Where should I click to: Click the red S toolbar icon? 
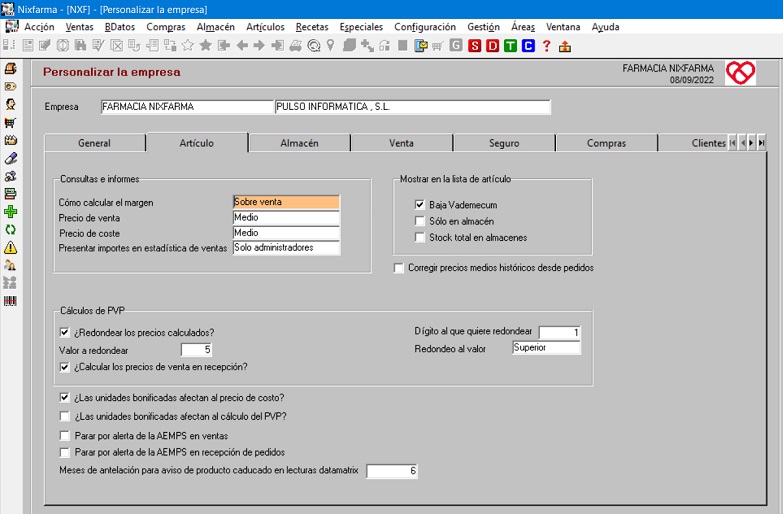click(474, 46)
